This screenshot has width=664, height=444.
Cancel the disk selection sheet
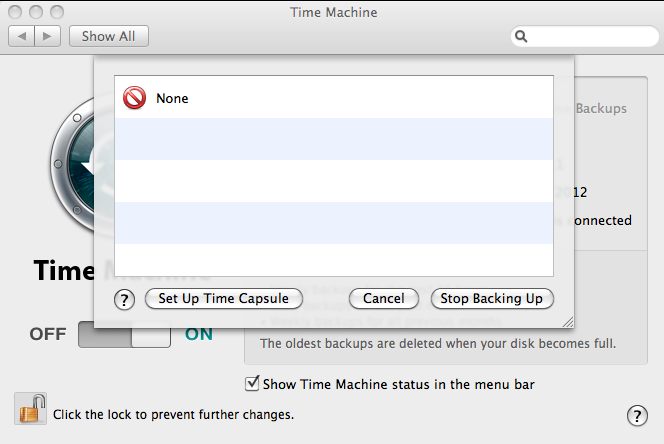[x=383, y=299]
